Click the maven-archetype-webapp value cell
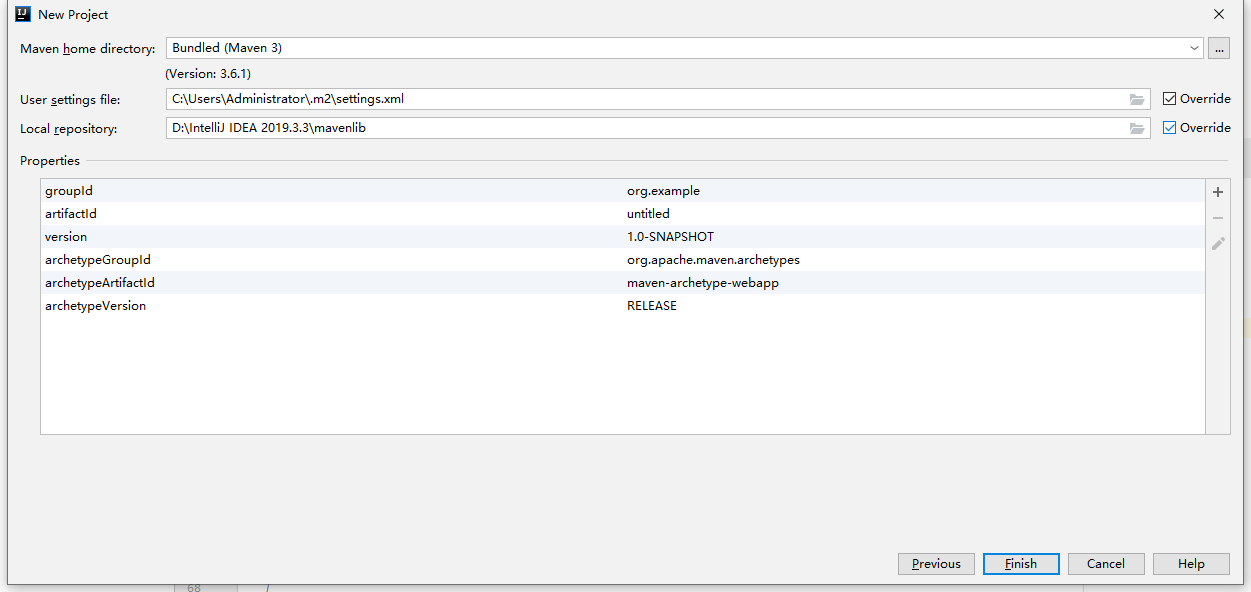 pos(703,283)
